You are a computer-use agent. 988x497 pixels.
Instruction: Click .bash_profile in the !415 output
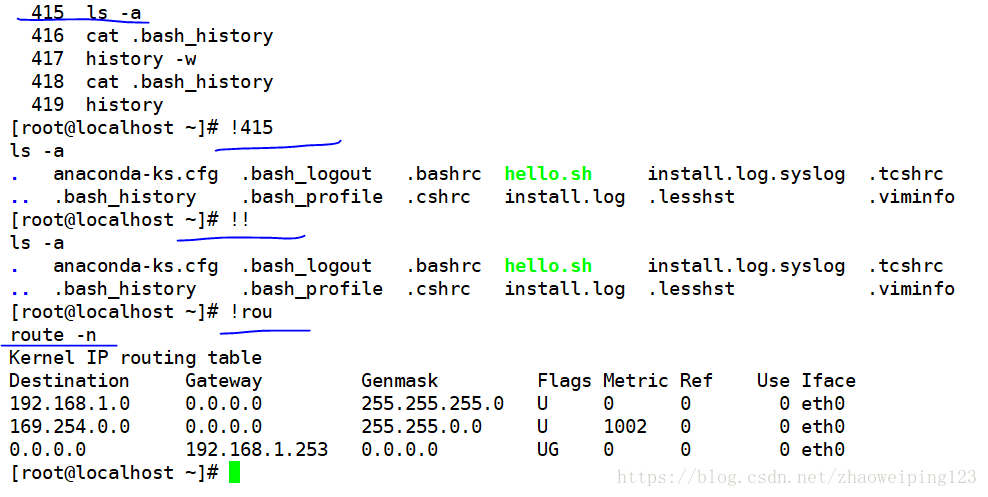tap(312, 198)
